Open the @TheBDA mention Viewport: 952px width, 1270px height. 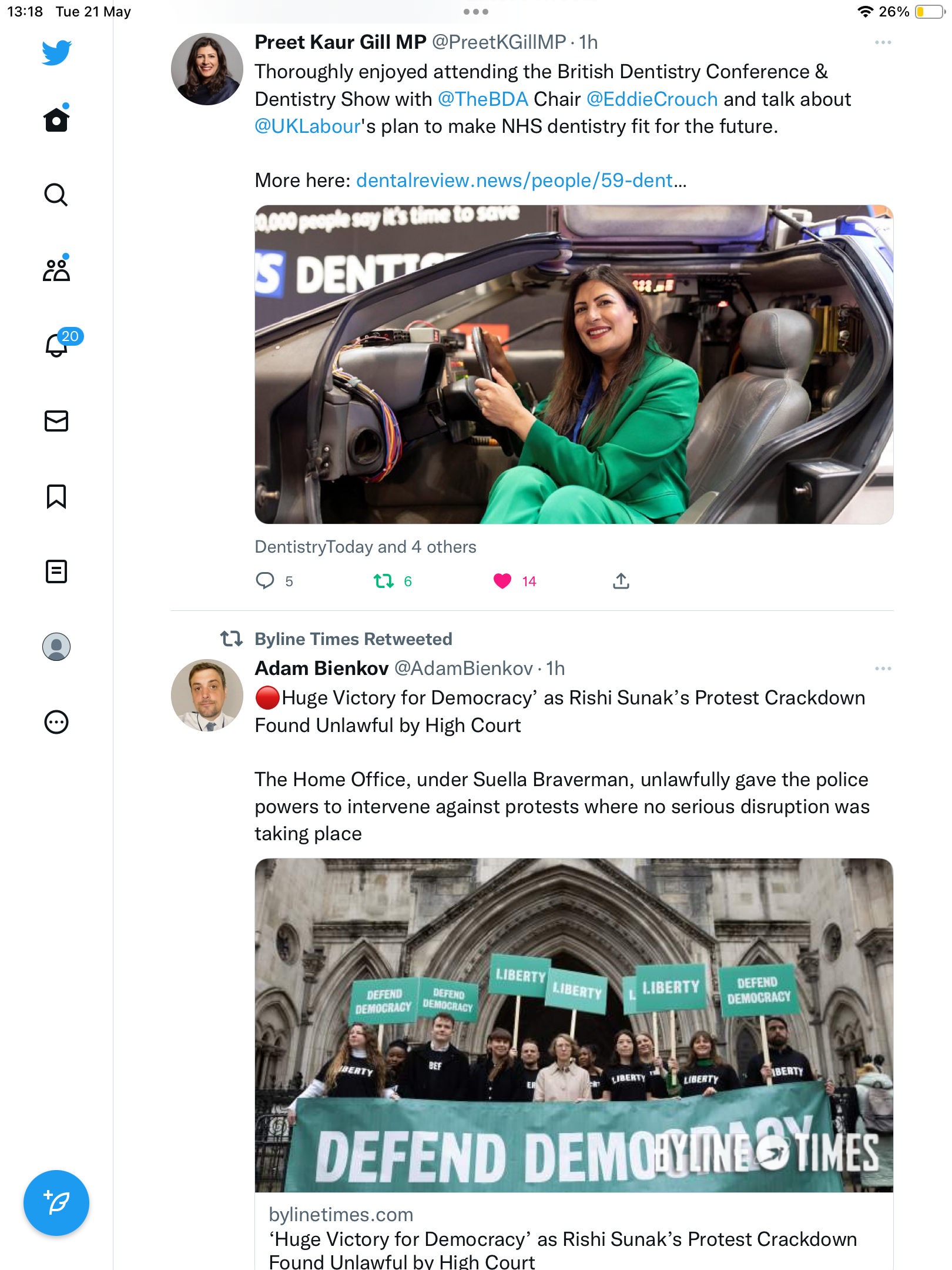click(483, 99)
